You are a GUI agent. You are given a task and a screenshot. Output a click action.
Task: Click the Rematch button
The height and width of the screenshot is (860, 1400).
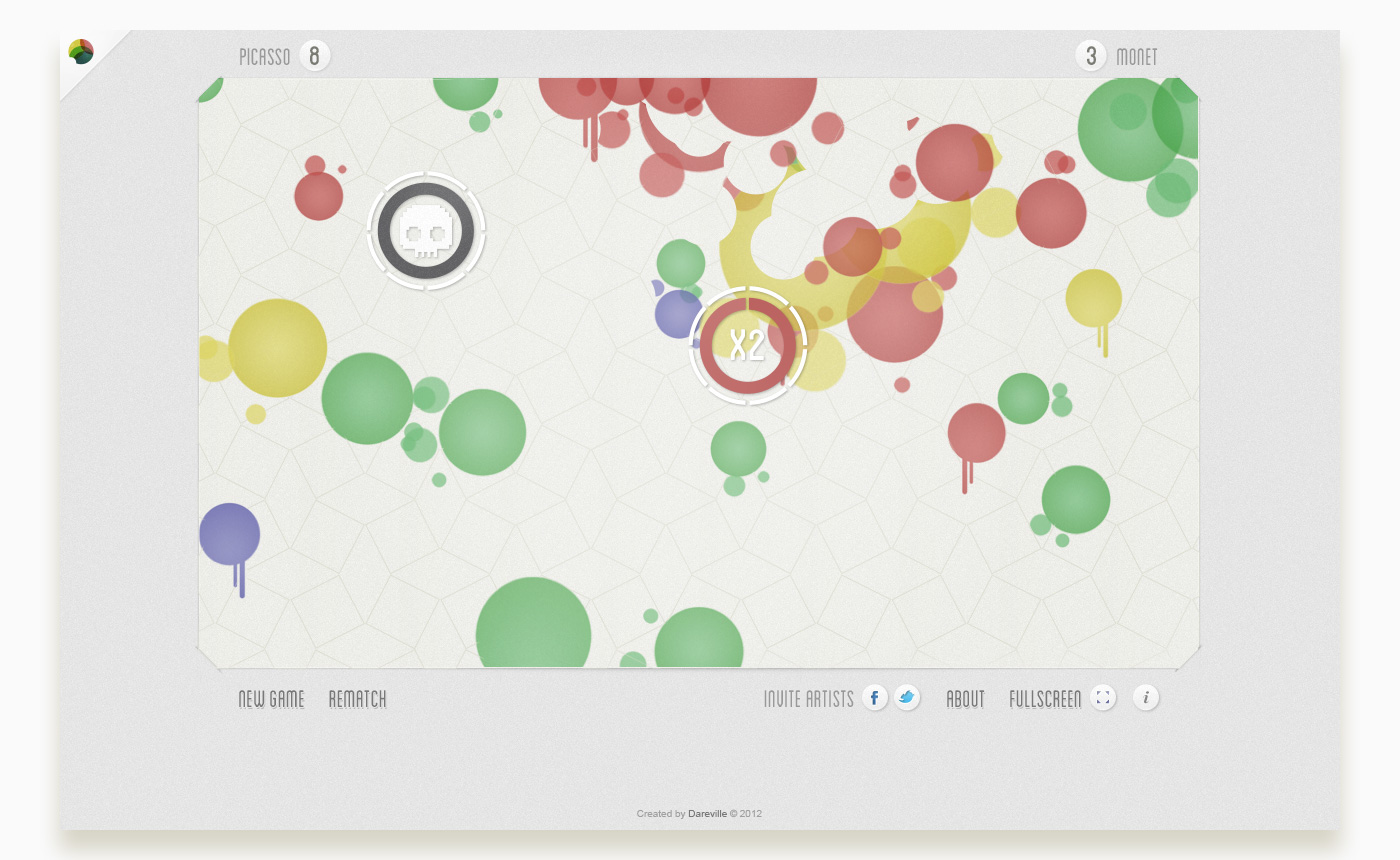(x=357, y=699)
